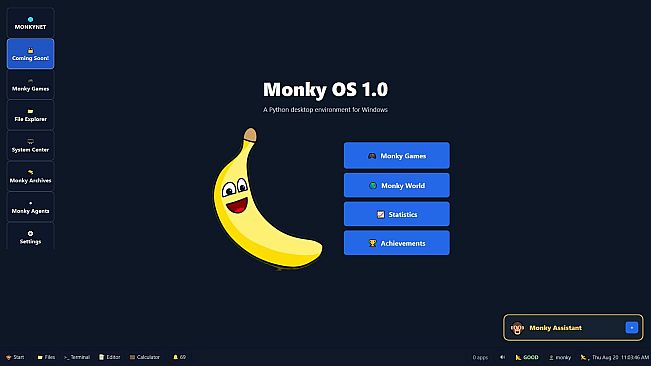Click the monky user account in taskbar
Viewport: 651px width, 366px height.
tap(560, 357)
